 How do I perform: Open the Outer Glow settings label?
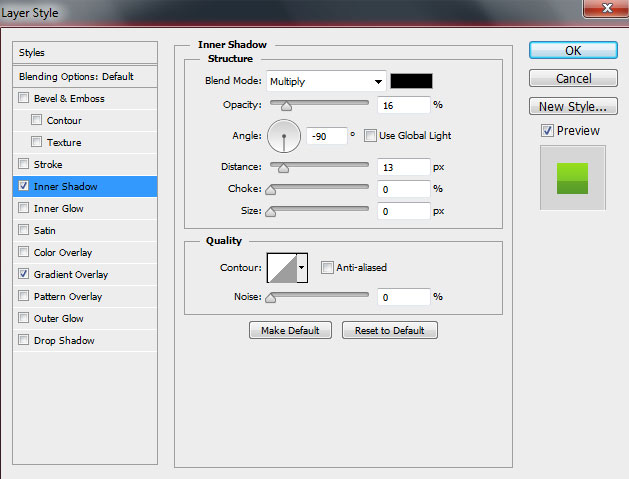(59, 319)
